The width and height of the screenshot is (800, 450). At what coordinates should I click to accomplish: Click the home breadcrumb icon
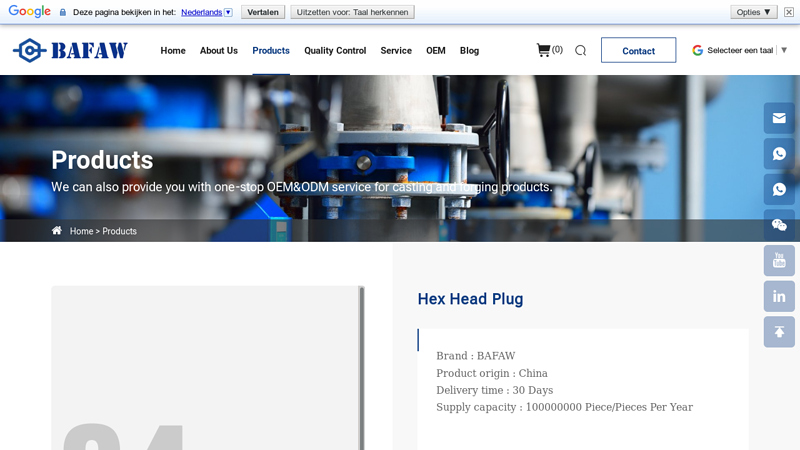tap(57, 231)
